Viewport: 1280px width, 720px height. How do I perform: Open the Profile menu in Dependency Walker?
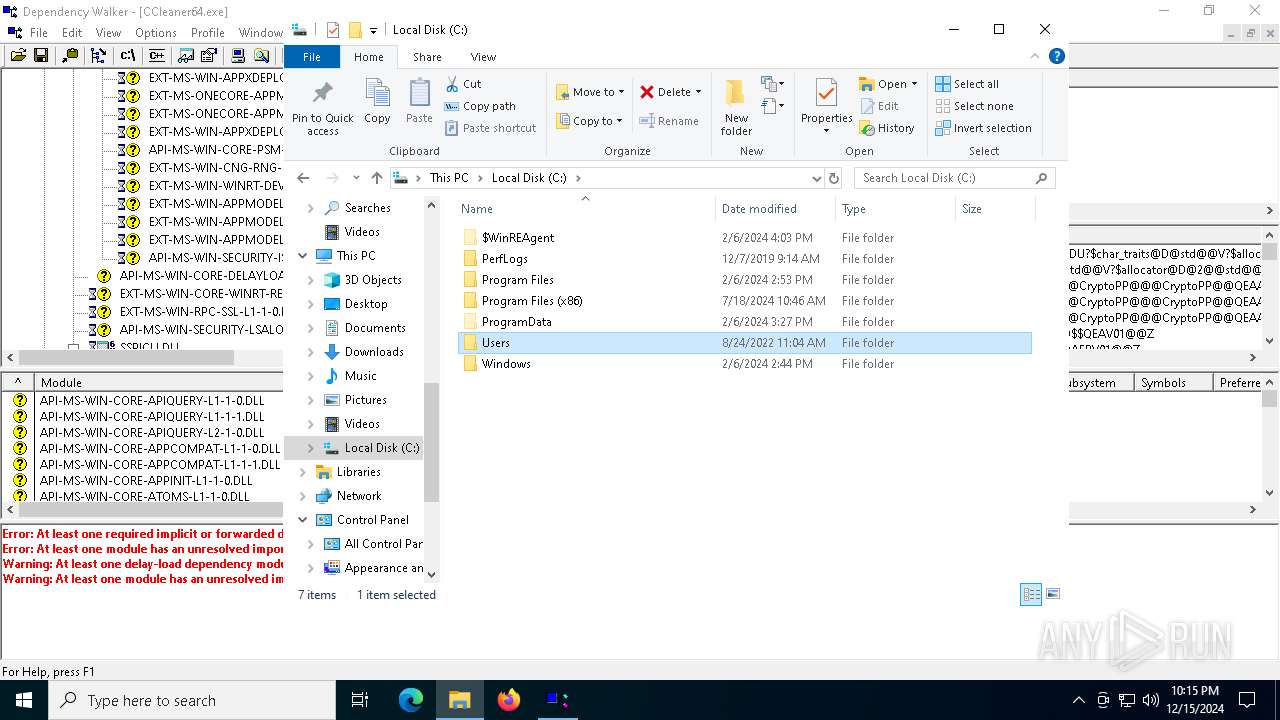[208, 33]
